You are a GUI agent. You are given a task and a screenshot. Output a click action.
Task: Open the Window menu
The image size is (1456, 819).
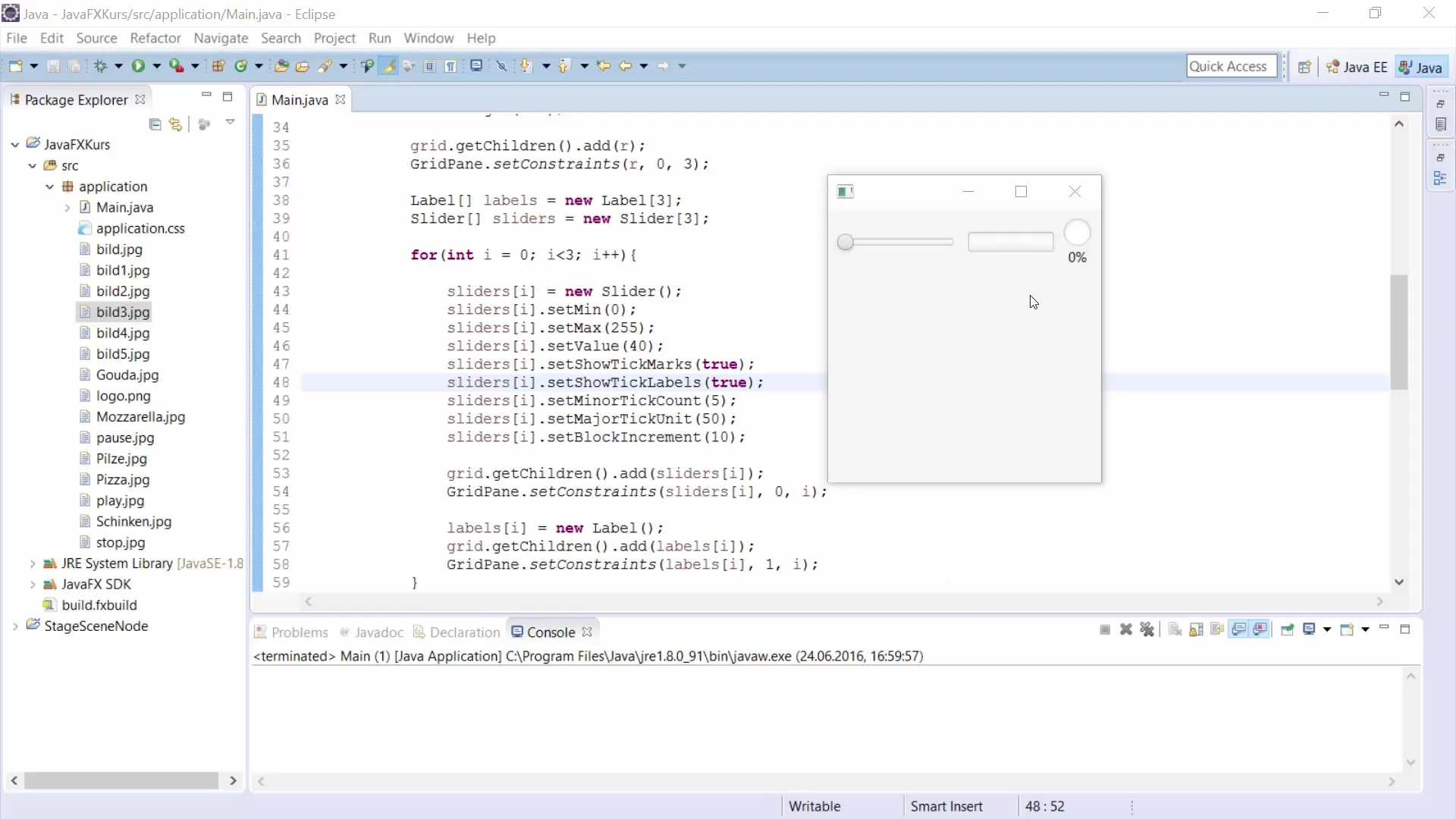click(428, 38)
